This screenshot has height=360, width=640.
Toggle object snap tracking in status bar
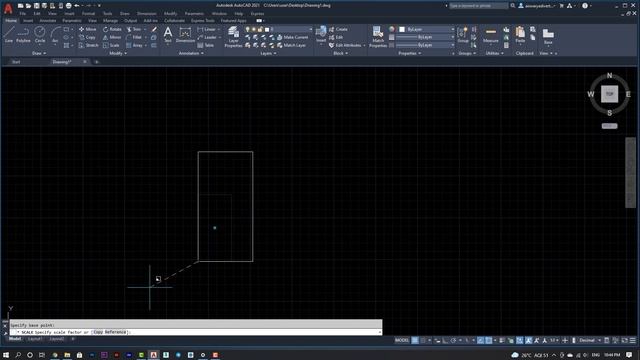pyautogui.click(x=480, y=340)
